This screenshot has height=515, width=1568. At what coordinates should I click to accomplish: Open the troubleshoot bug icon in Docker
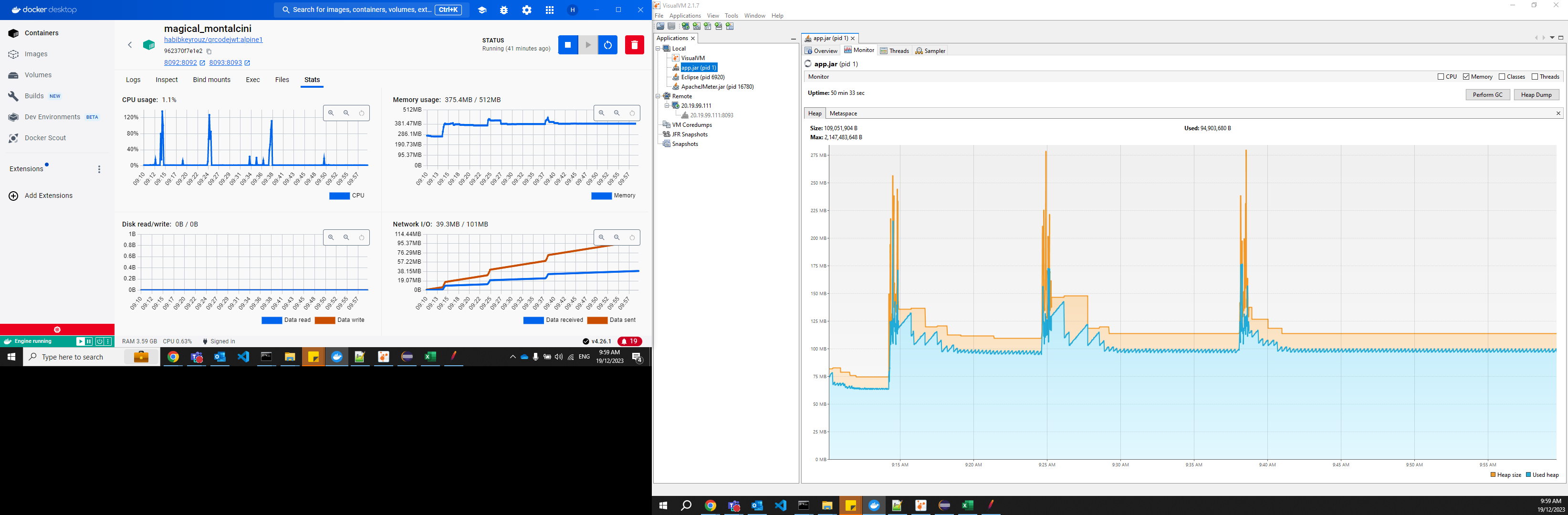[x=504, y=10]
